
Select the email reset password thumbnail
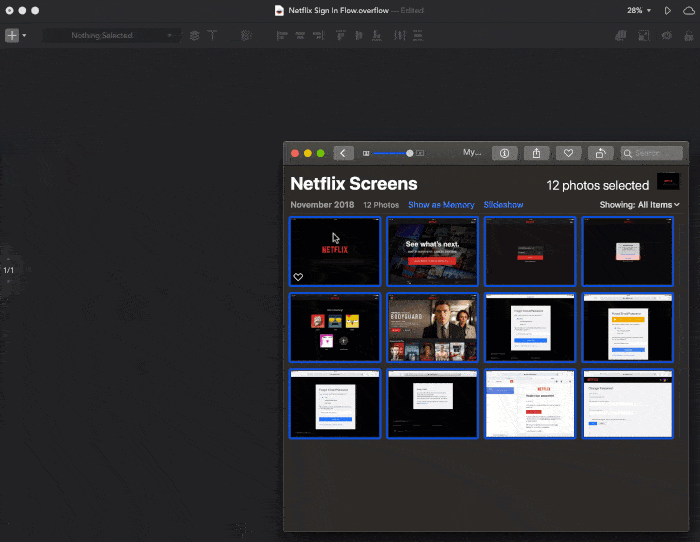pyautogui.click(x=530, y=404)
